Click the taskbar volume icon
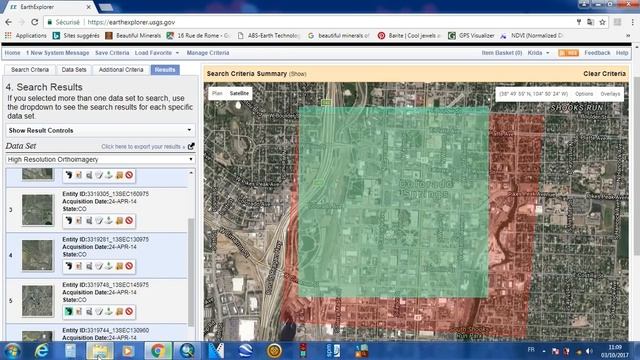 coord(589,351)
